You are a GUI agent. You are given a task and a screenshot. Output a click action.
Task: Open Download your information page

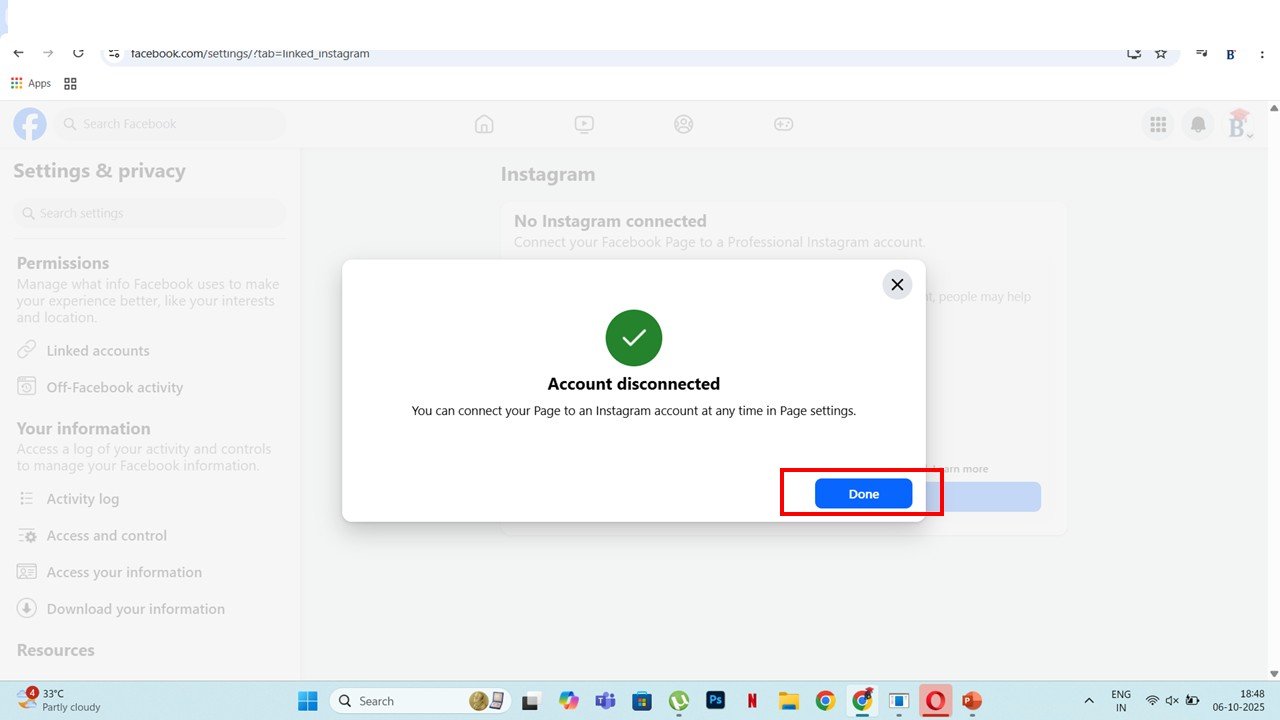pyautogui.click(x=135, y=609)
